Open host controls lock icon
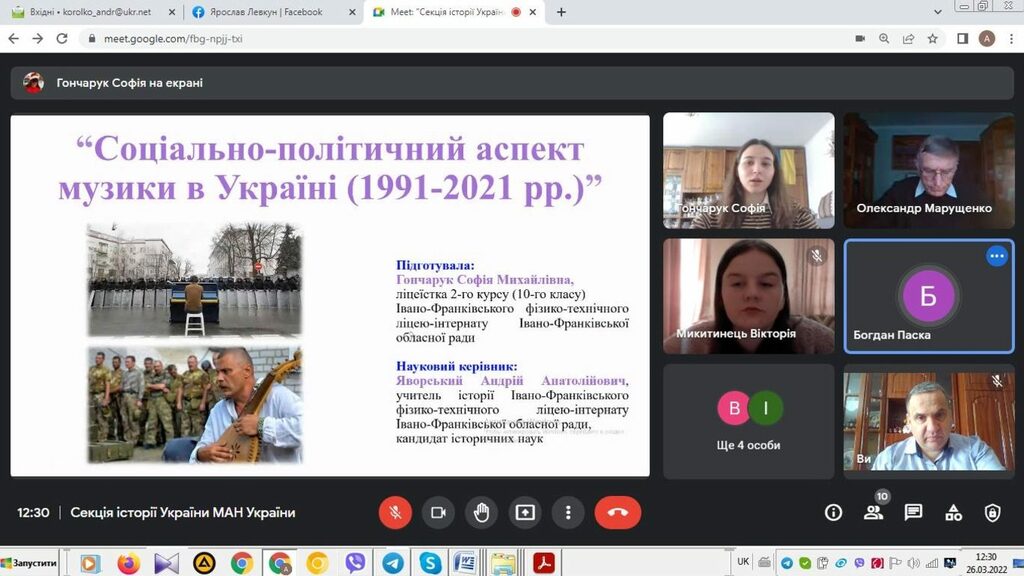 992,513
